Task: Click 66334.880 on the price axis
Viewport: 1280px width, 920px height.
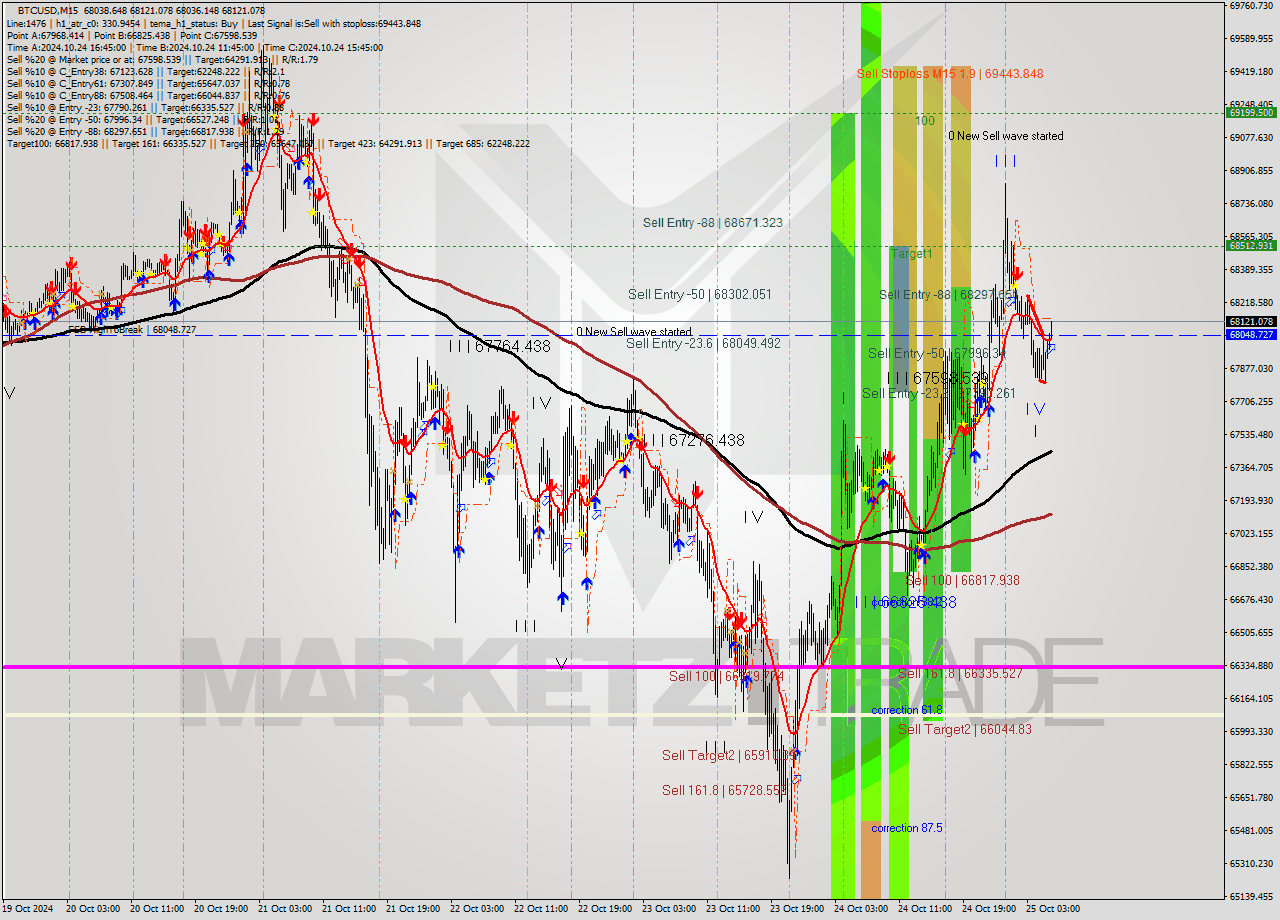Action: 1250,666
